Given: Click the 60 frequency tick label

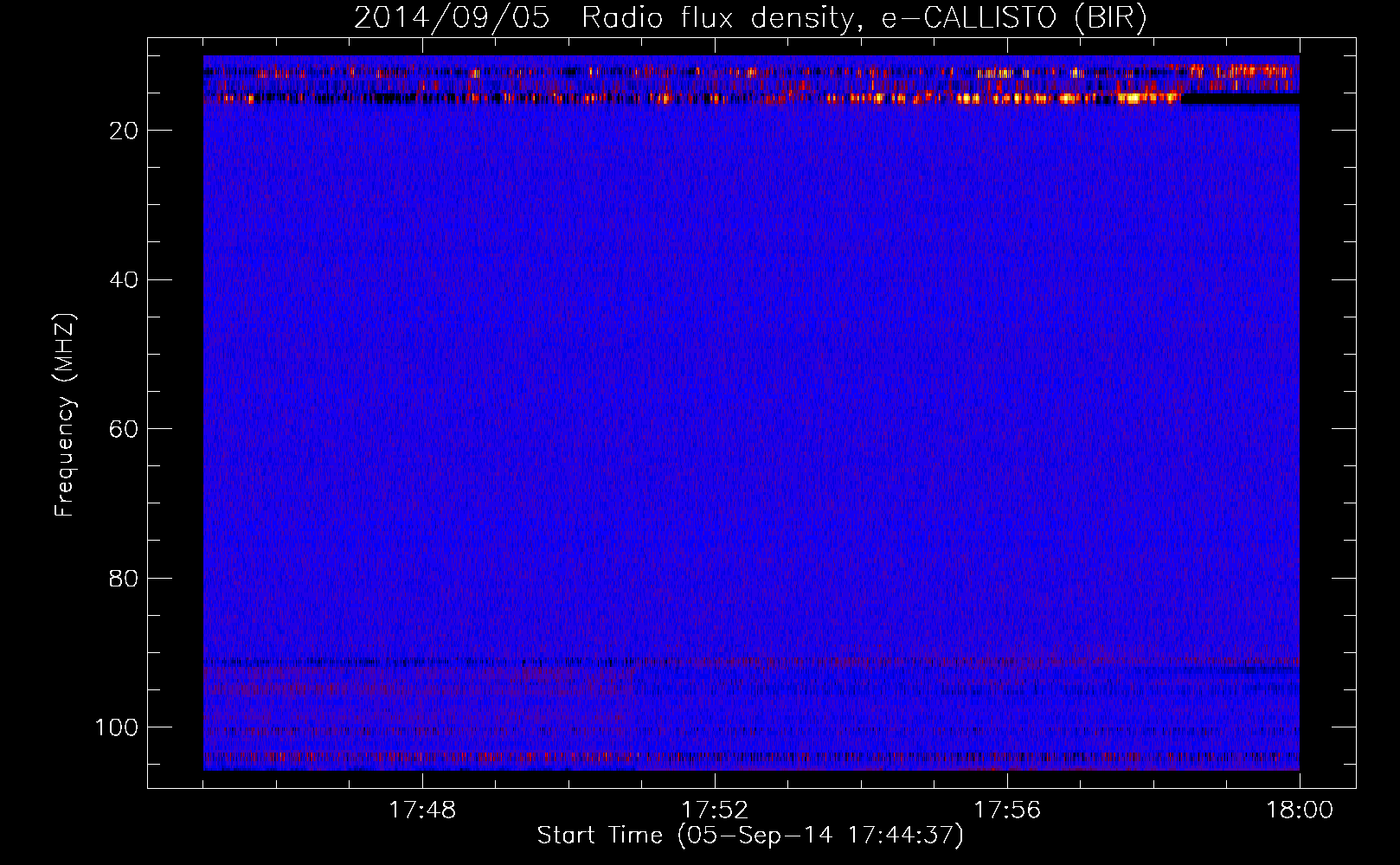Looking at the screenshot, I should coord(124,429).
